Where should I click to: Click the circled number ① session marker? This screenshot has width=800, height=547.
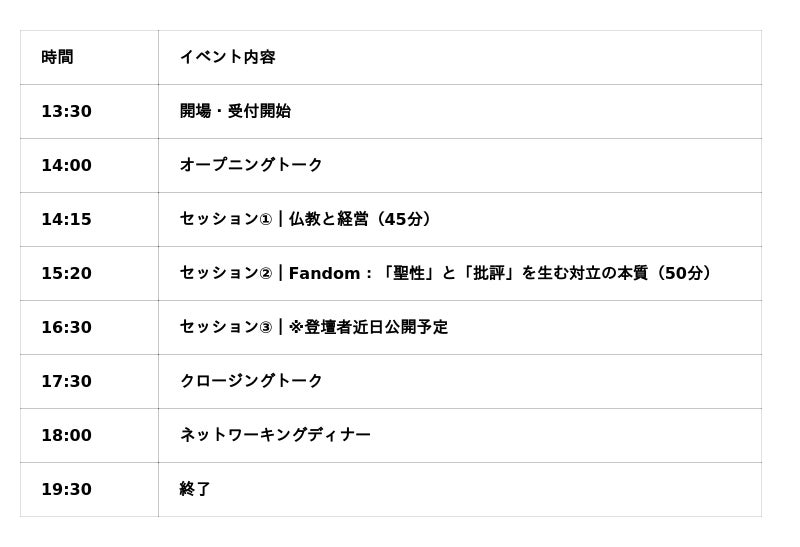click(x=265, y=220)
